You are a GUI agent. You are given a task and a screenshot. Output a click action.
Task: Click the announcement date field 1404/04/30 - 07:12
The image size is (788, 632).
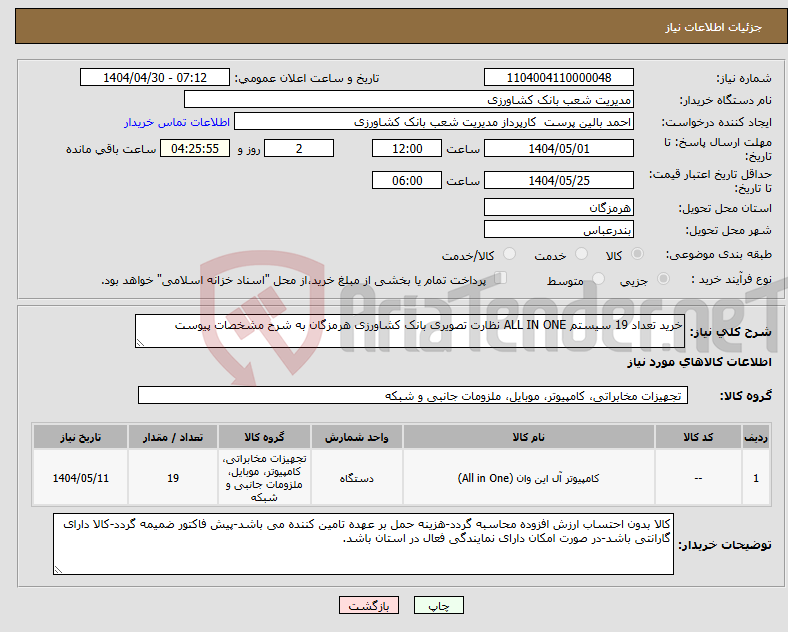[155, 77]
